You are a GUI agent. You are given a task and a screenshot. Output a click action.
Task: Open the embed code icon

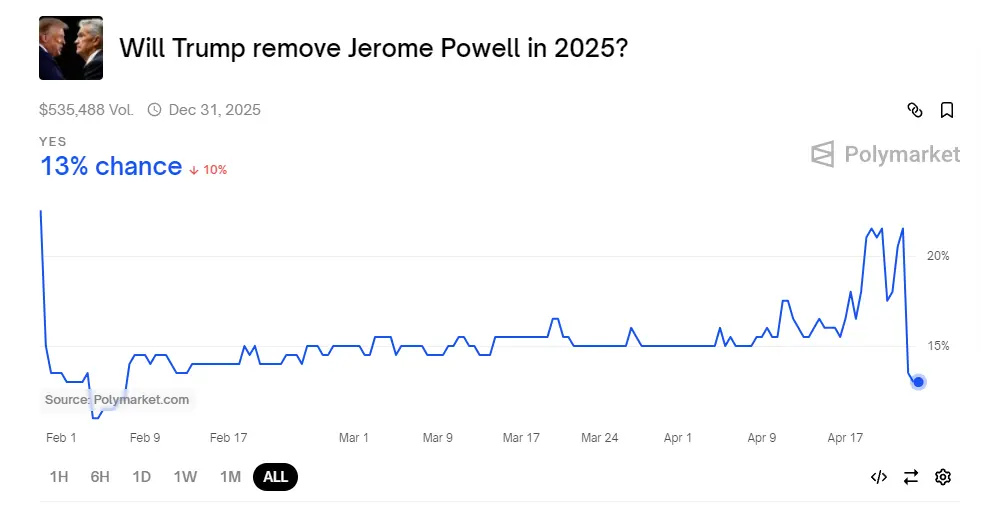878,477
